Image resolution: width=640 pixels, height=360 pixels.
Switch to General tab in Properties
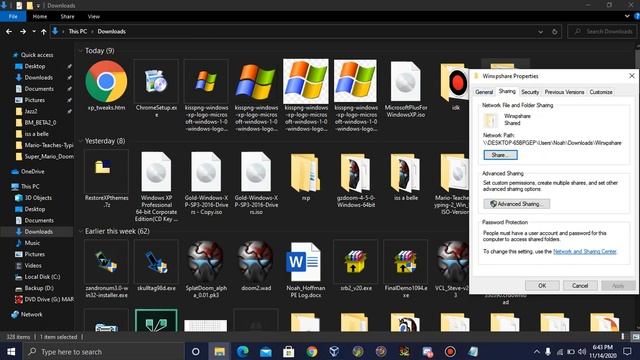(x=484, y=92)
